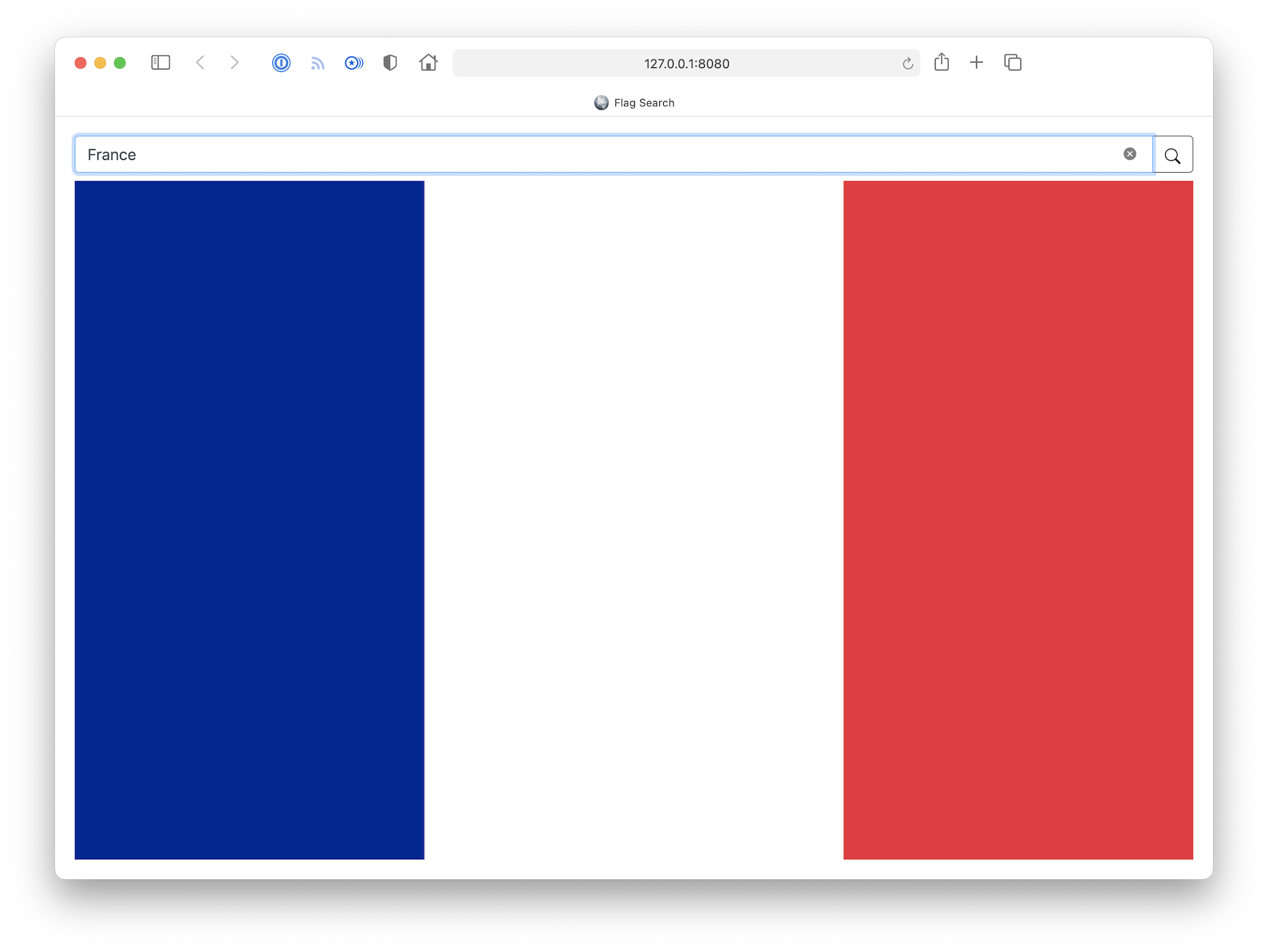Clear the France search text
Viewport: 1268px width, 952px height.
point(1129,154)
